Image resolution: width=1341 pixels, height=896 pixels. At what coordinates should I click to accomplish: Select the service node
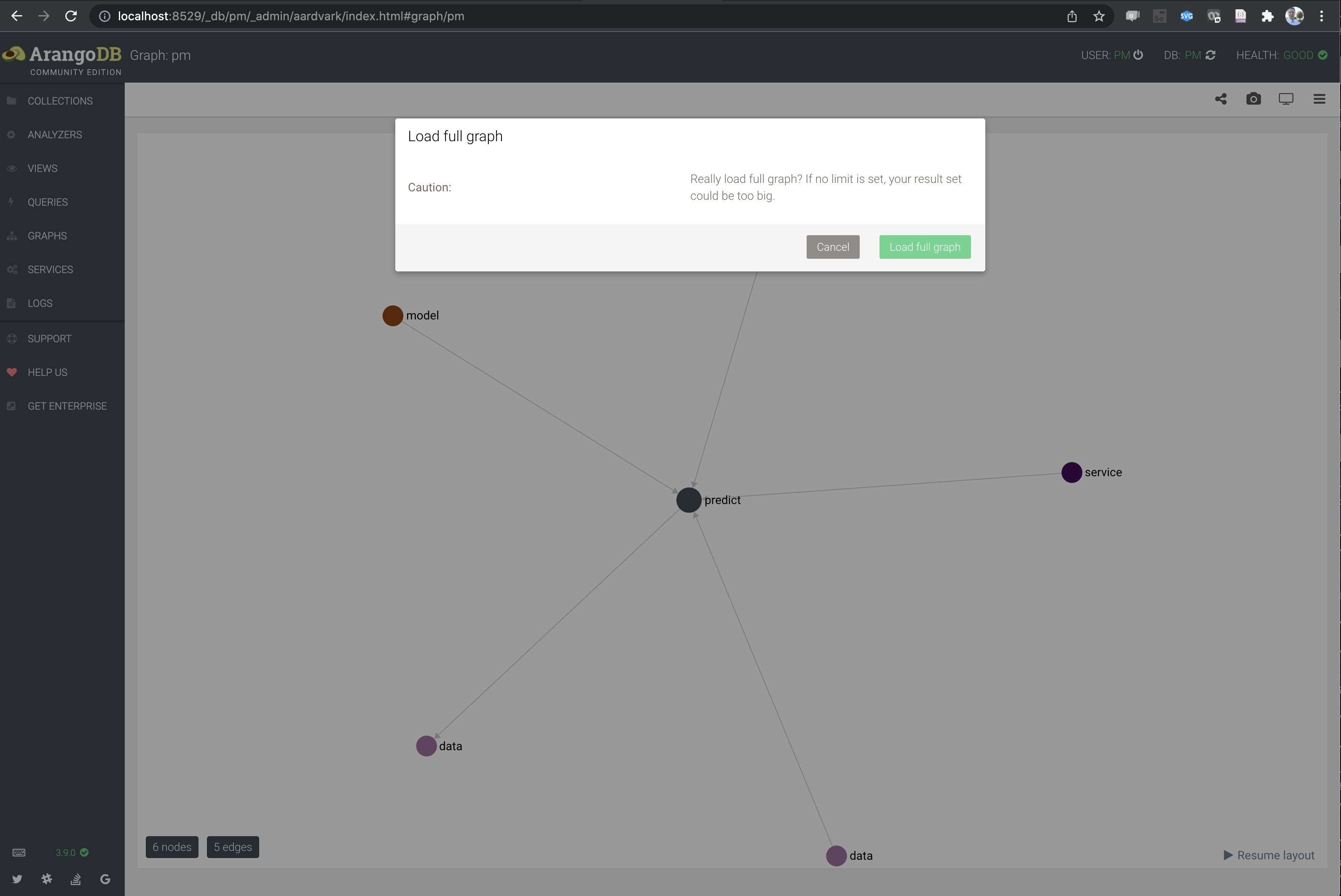click(x=1071, y=472)
